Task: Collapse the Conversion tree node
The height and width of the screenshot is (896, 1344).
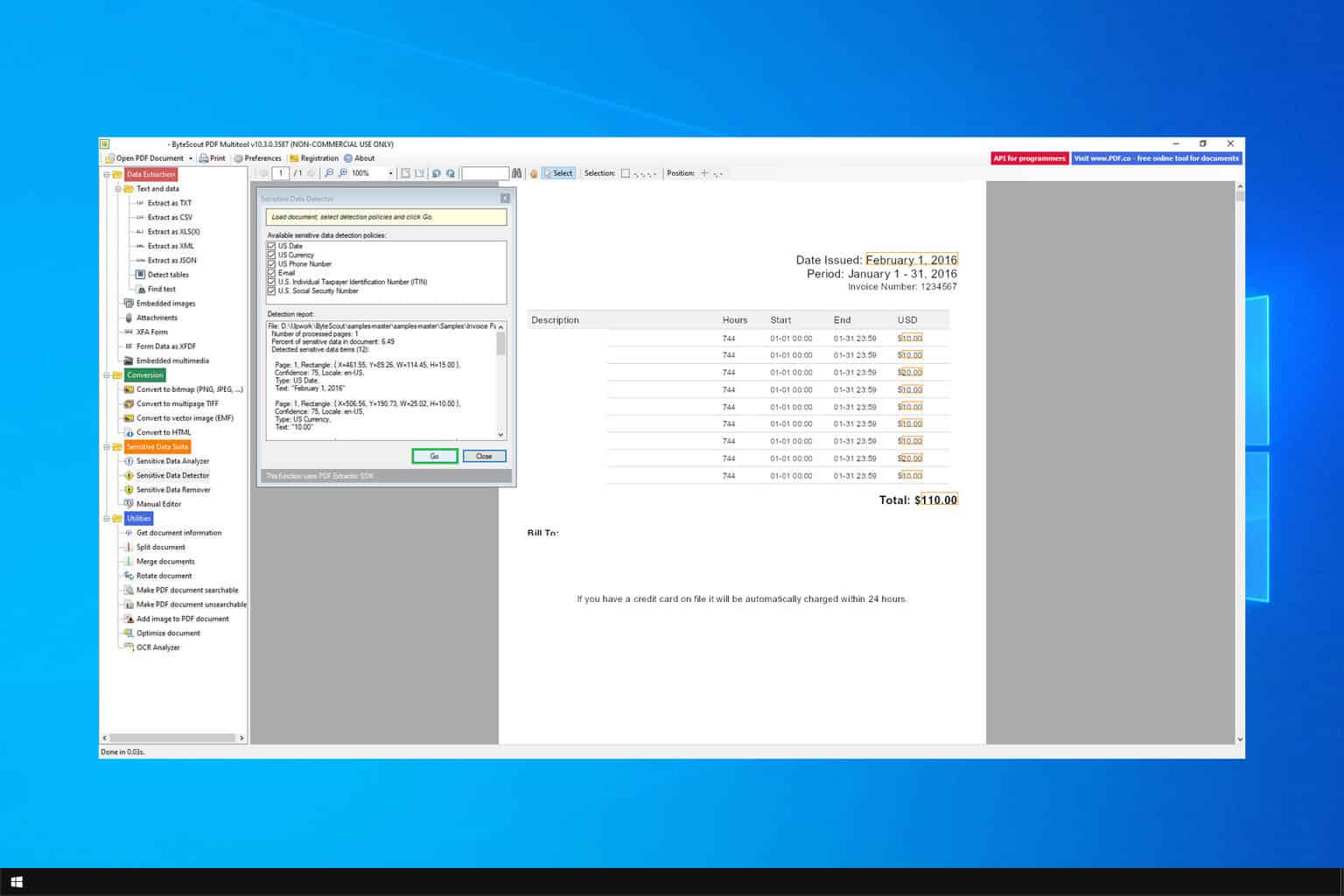Action: [x=107, y=375]
